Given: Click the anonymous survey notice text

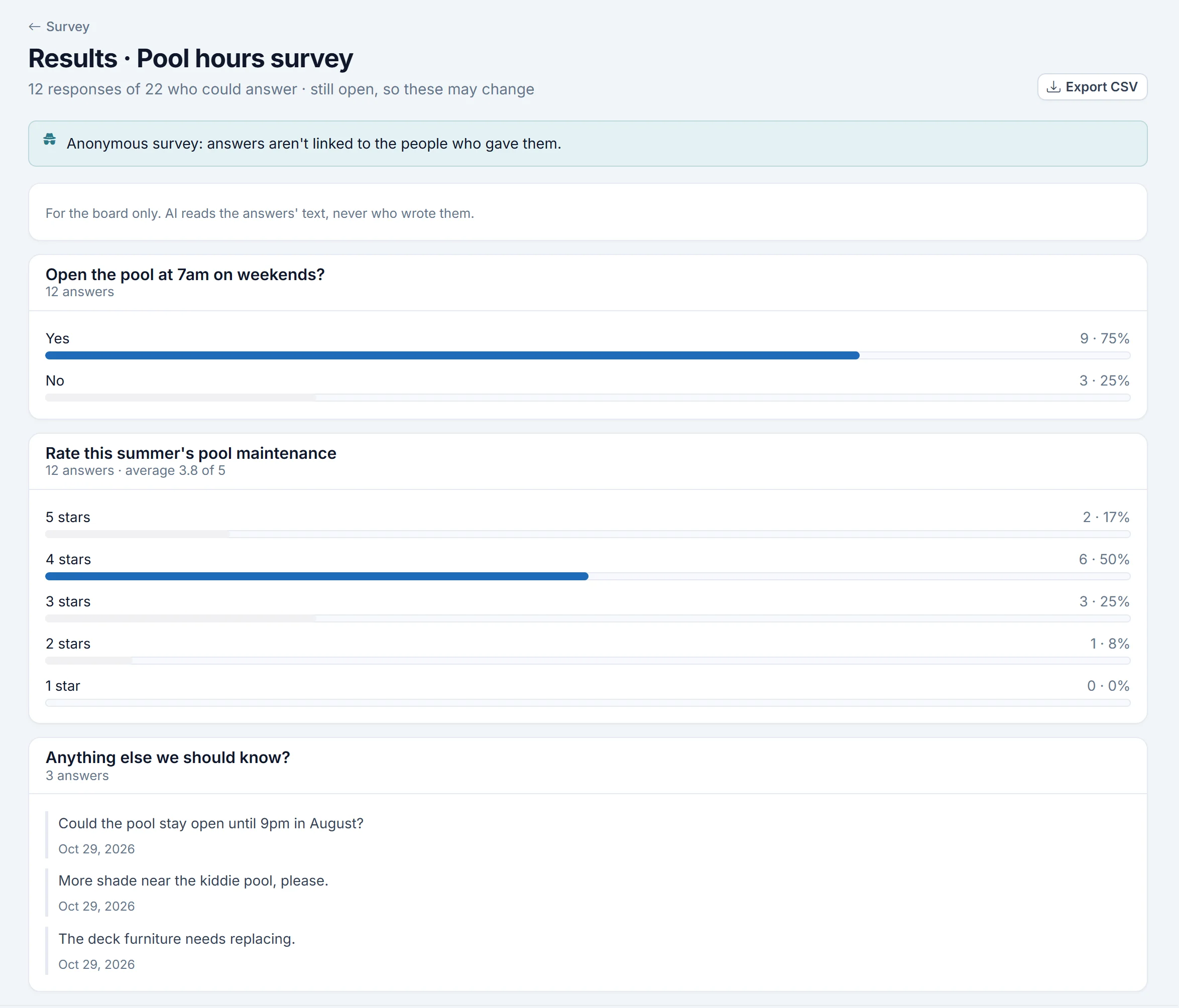Looking at the screenshot, I should coord(314,144).
